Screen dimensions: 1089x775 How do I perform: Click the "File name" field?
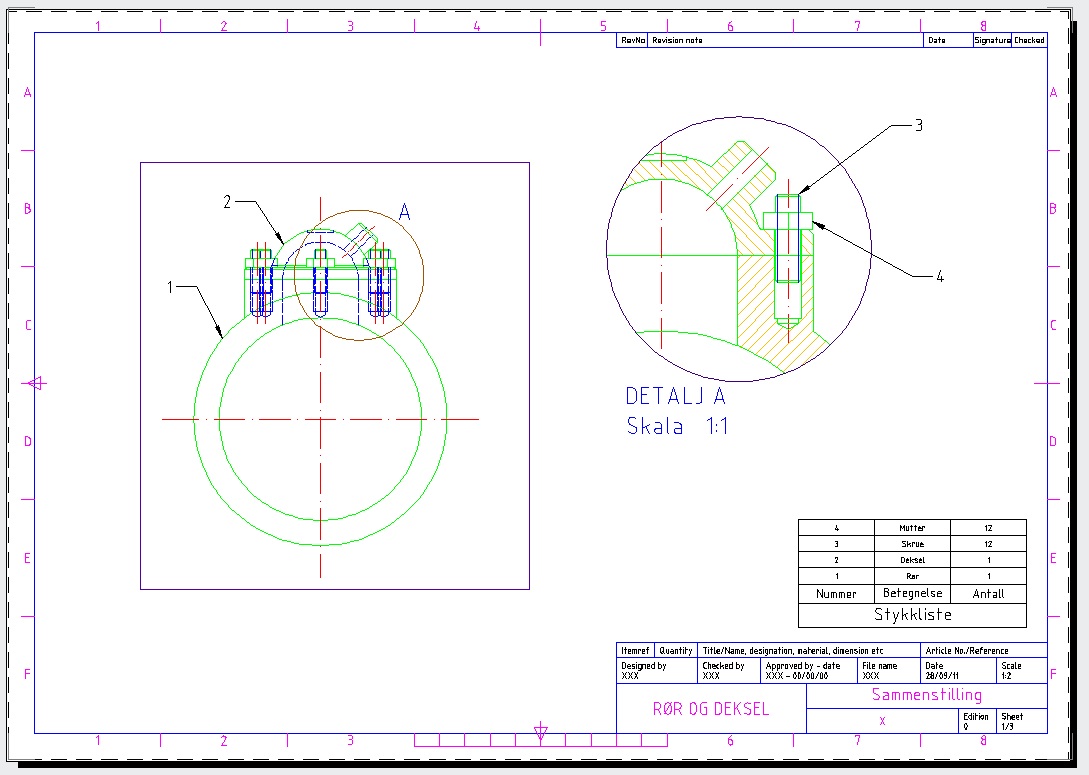pyautogui.click(x=888, y=670)
